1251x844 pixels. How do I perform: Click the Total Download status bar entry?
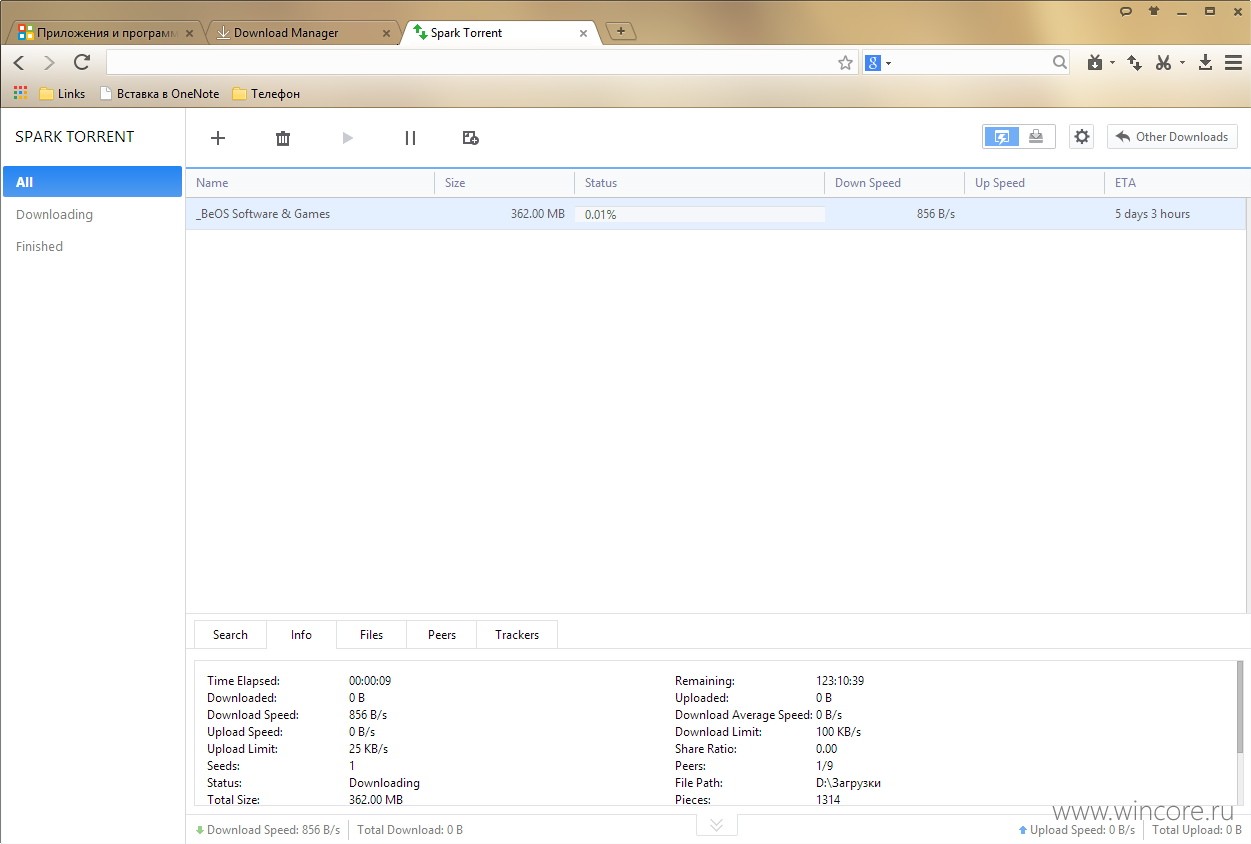pyautogui.click(x=410, y=830)
